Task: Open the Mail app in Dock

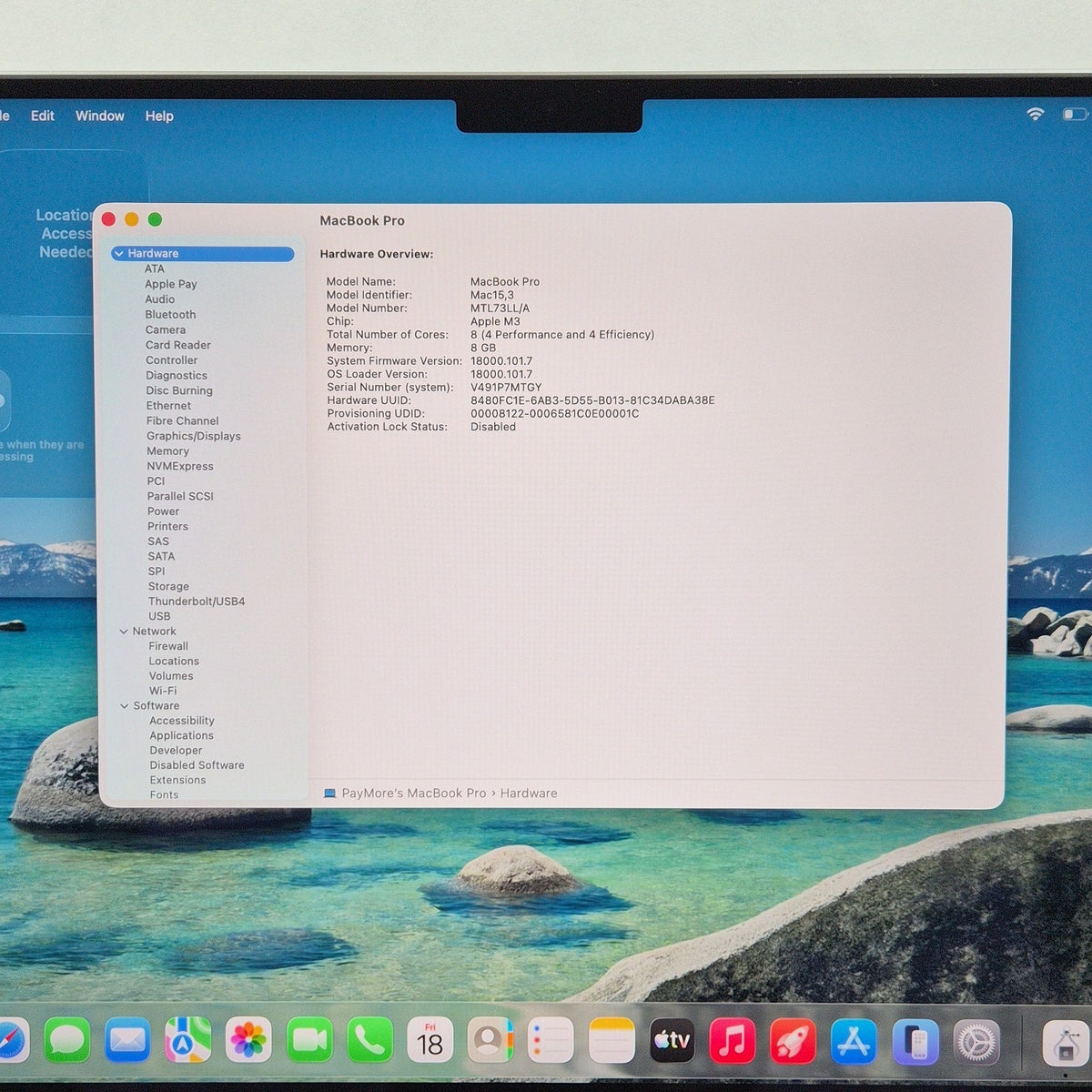Action: click(127, 1040)
